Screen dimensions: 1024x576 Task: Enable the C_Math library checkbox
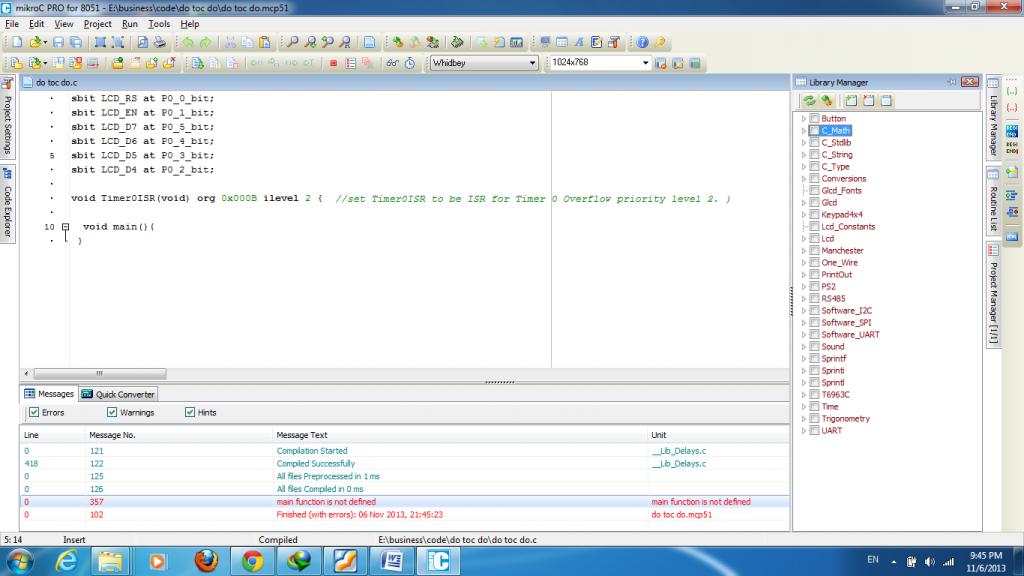(x=814, y=131)
